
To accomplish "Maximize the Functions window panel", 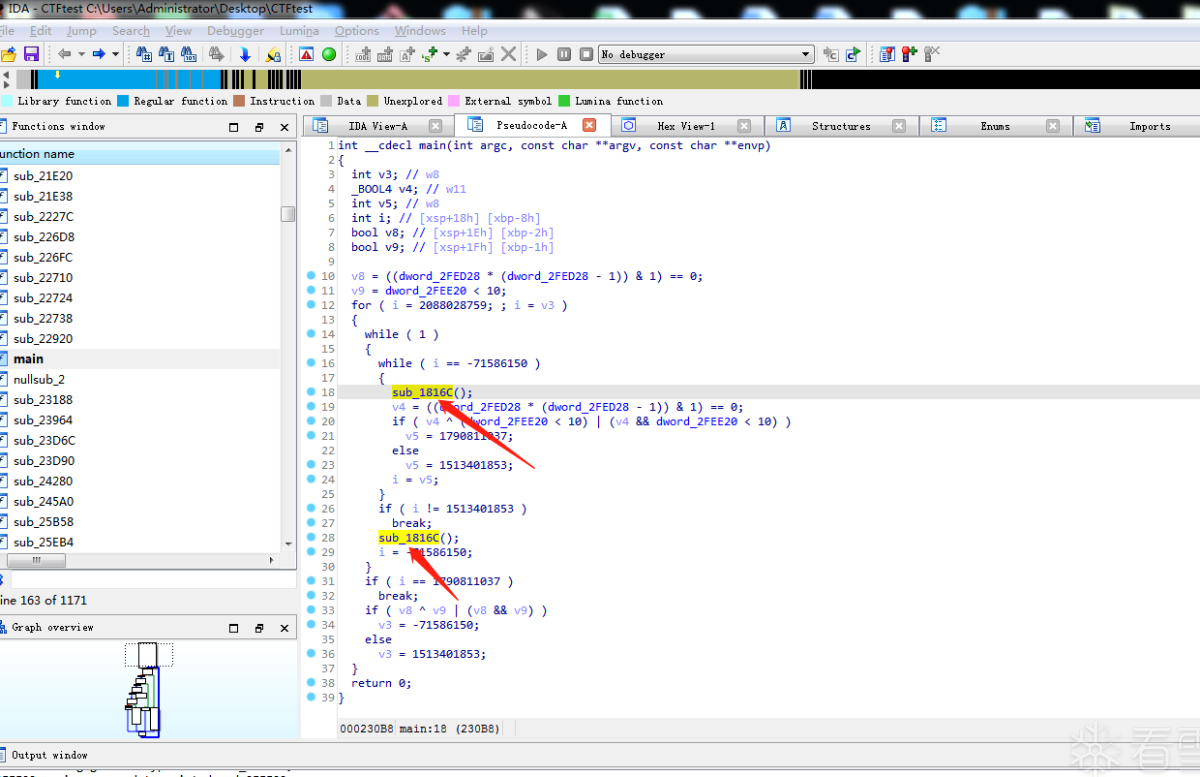I will 233,127.
